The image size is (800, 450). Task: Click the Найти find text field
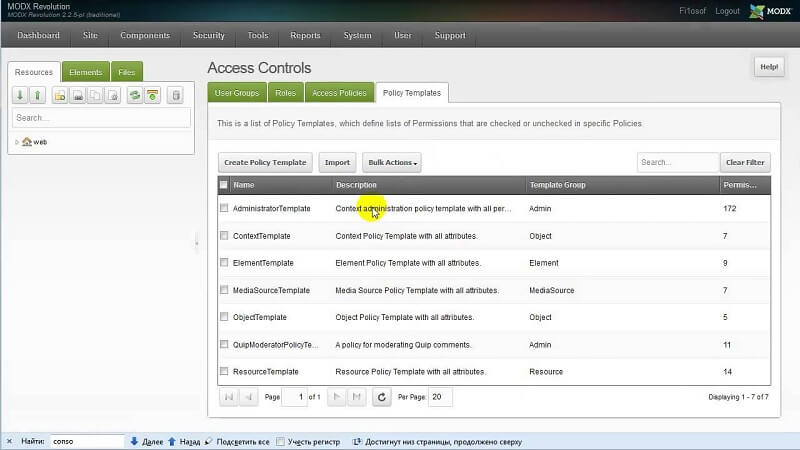(87, 441)
